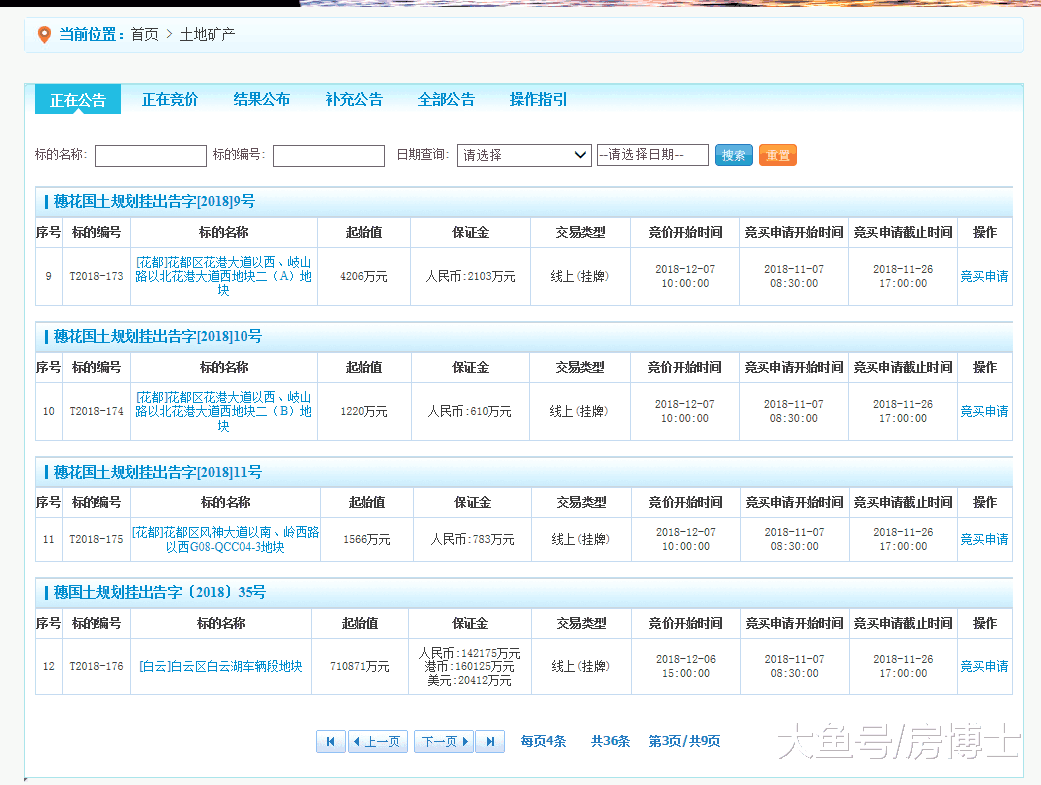This screenshot has width=1041, height=785.
Task: Jump to first page using the |◀ pagination icon
Action: pyautogui.click(x=330, y=741)
